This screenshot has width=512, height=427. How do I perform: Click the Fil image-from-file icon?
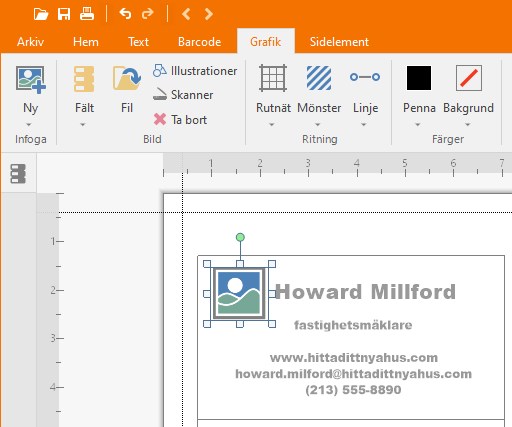[x=127, y=79]
